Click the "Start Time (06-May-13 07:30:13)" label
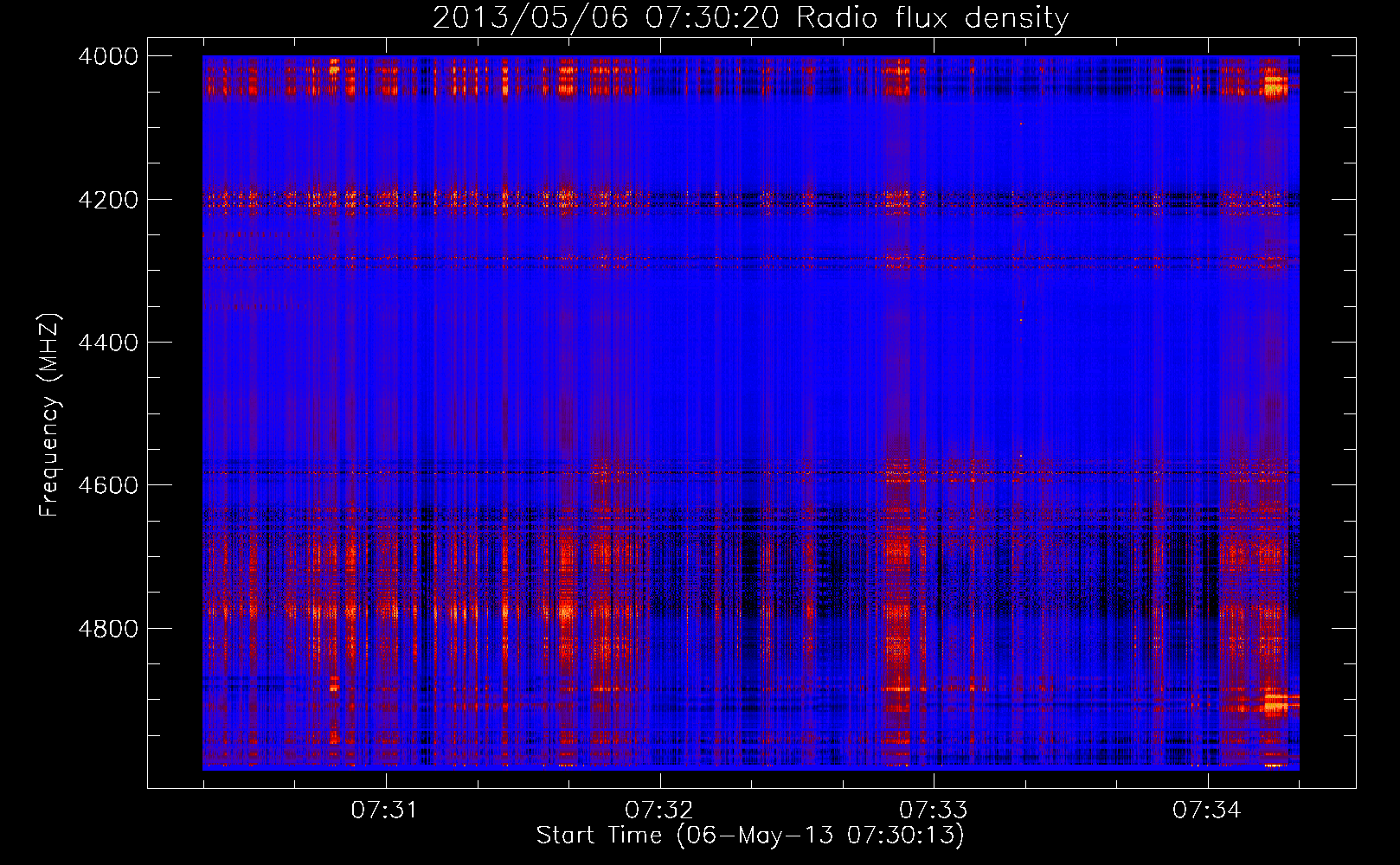 [750, 836]
